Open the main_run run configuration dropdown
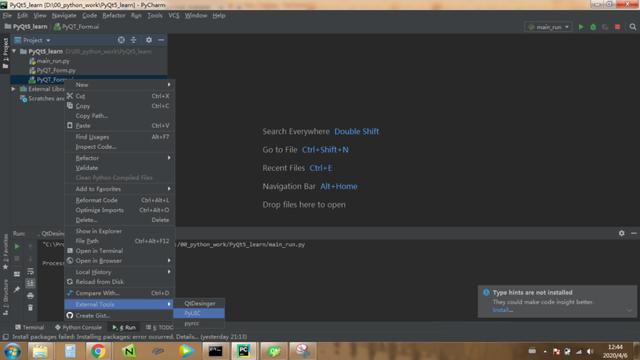Screen dimensions: 640x360 pos(548,27)
